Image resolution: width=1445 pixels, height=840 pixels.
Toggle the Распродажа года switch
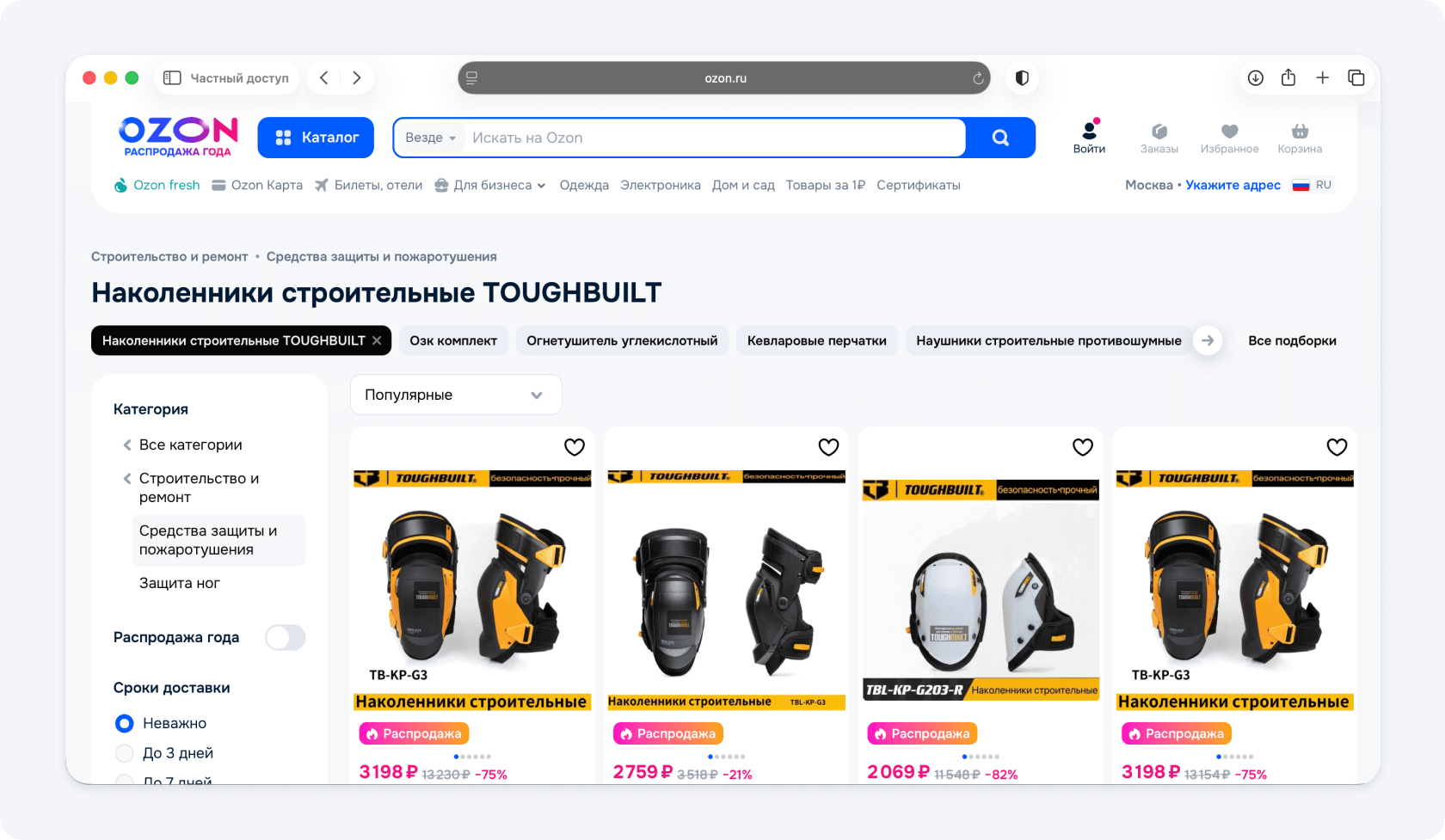point(285,637)
